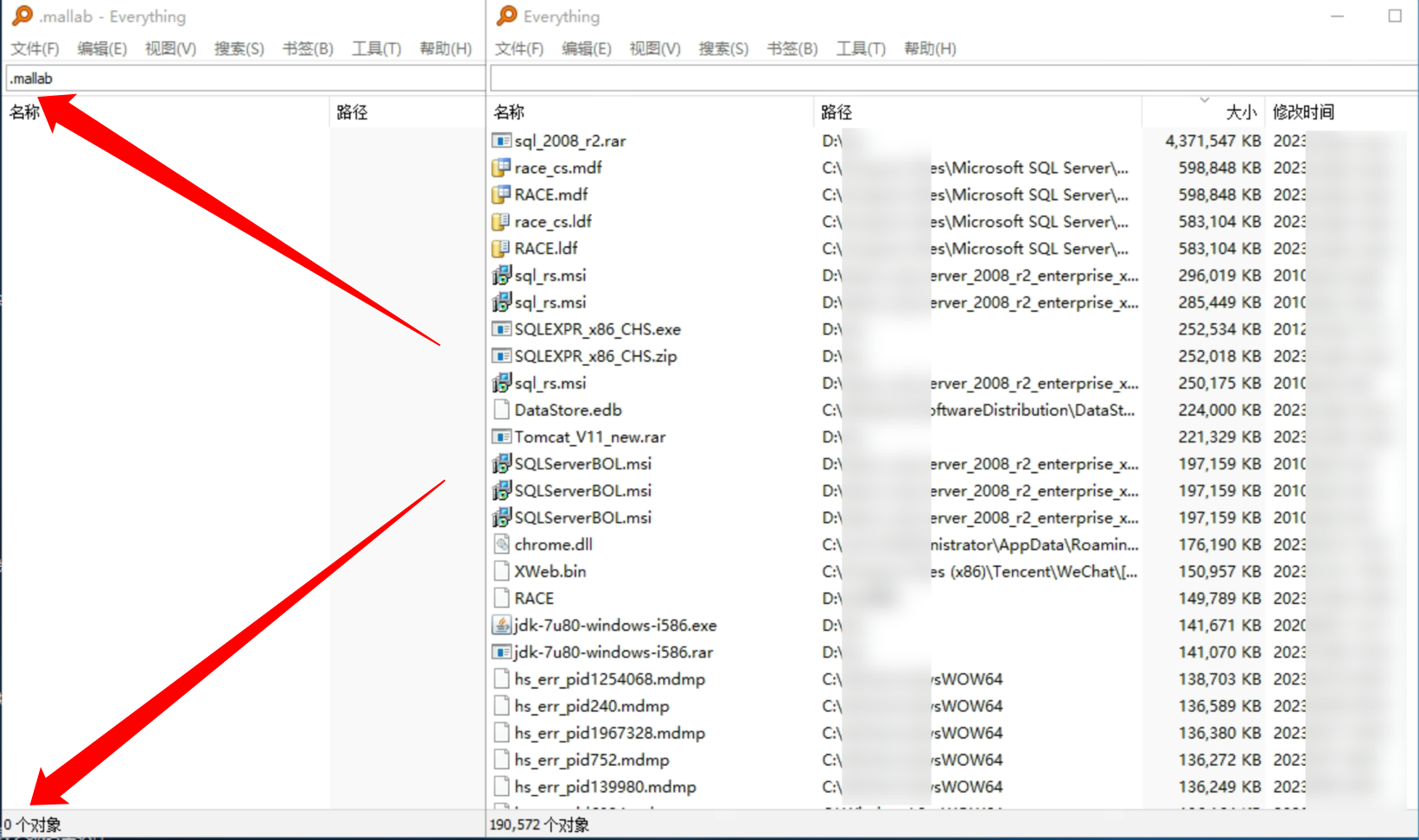Open 编辑(E) menu in .mallab window

(102, 48)
